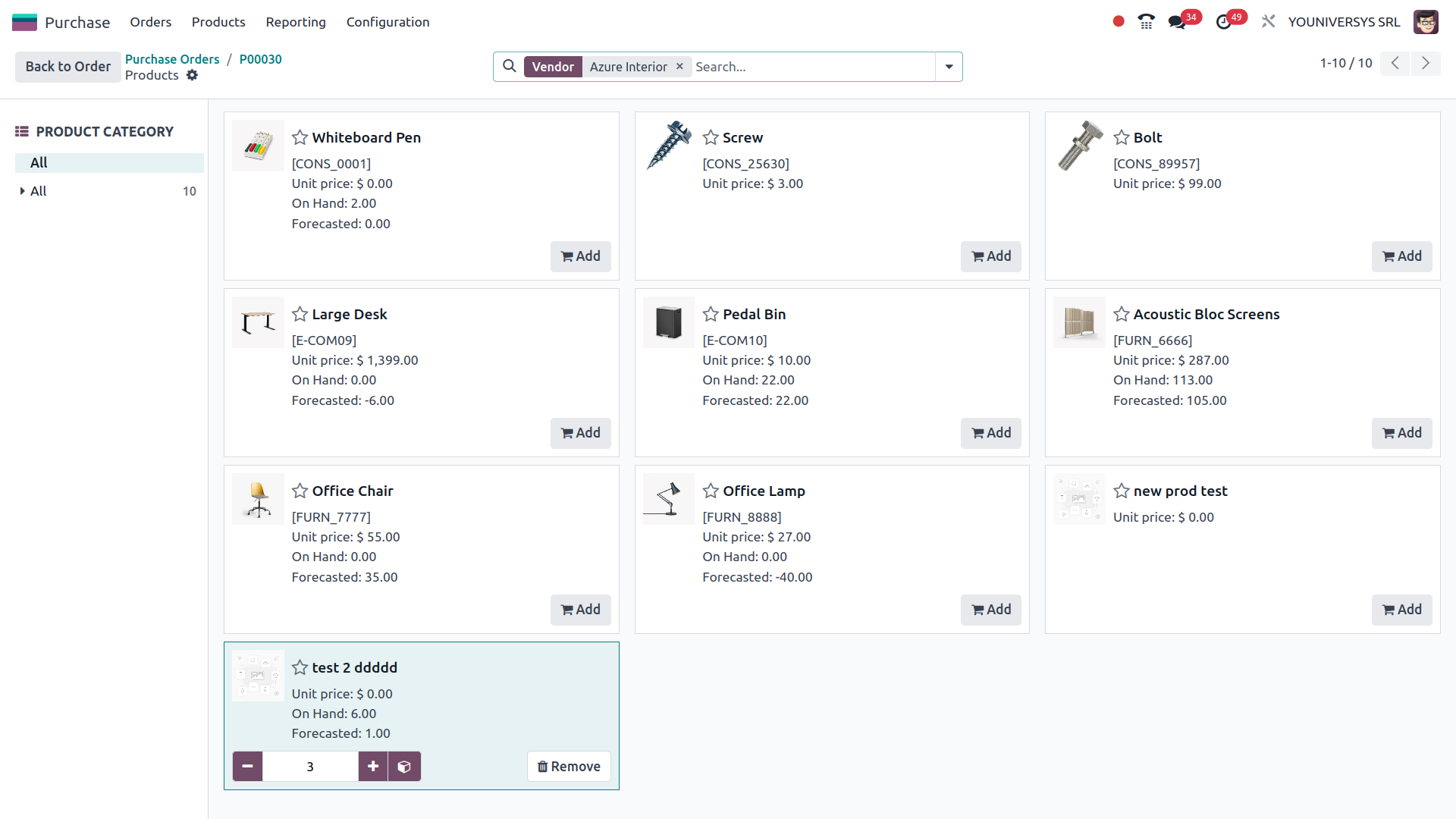This screenshot has height=819, width=1456.
Task: Favorite Acoustic Bloc Screens product
Action: click(1122, 314)
